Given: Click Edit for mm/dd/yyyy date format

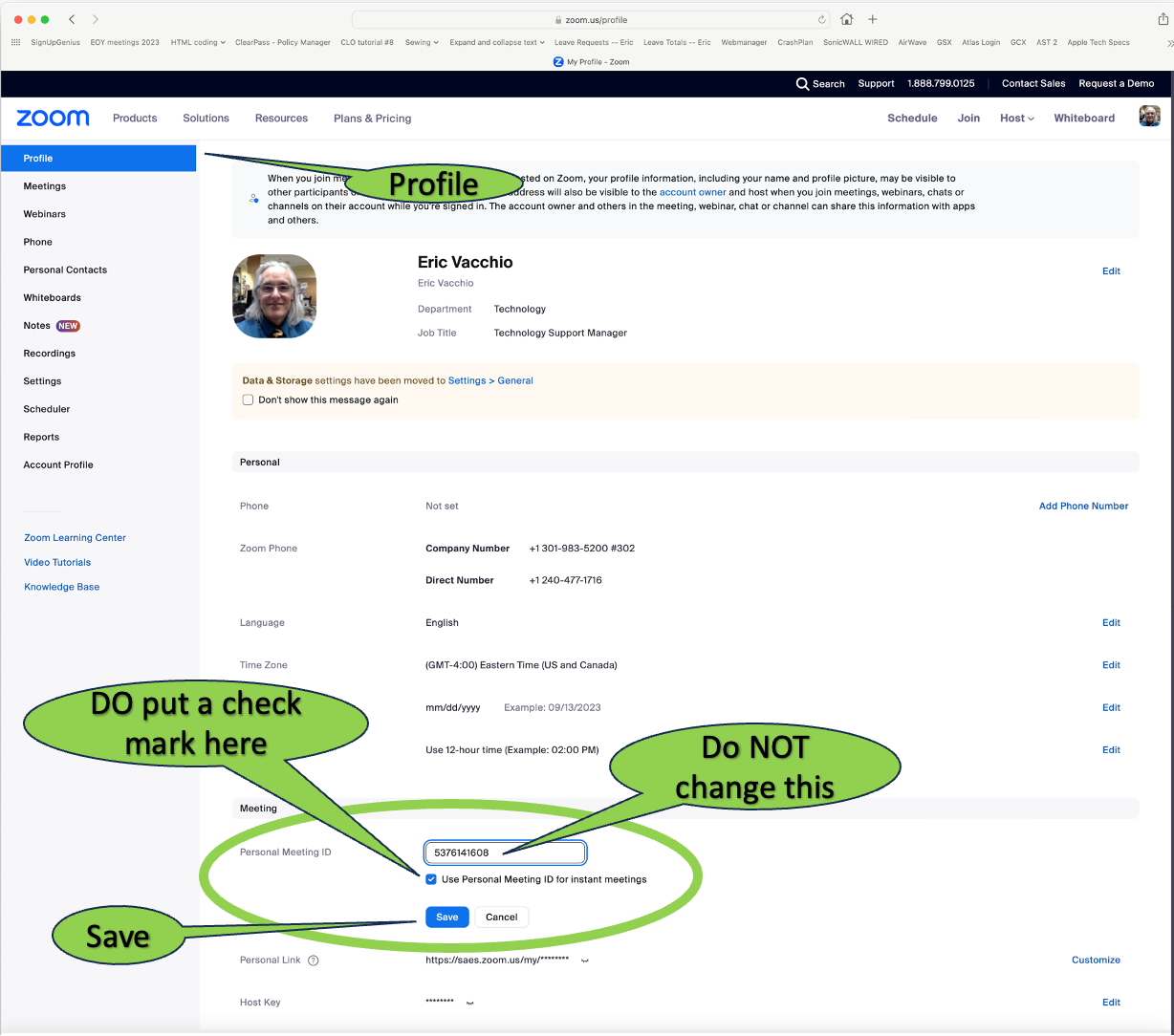Looking at the screenshot, I should [x=1111, y=708].
